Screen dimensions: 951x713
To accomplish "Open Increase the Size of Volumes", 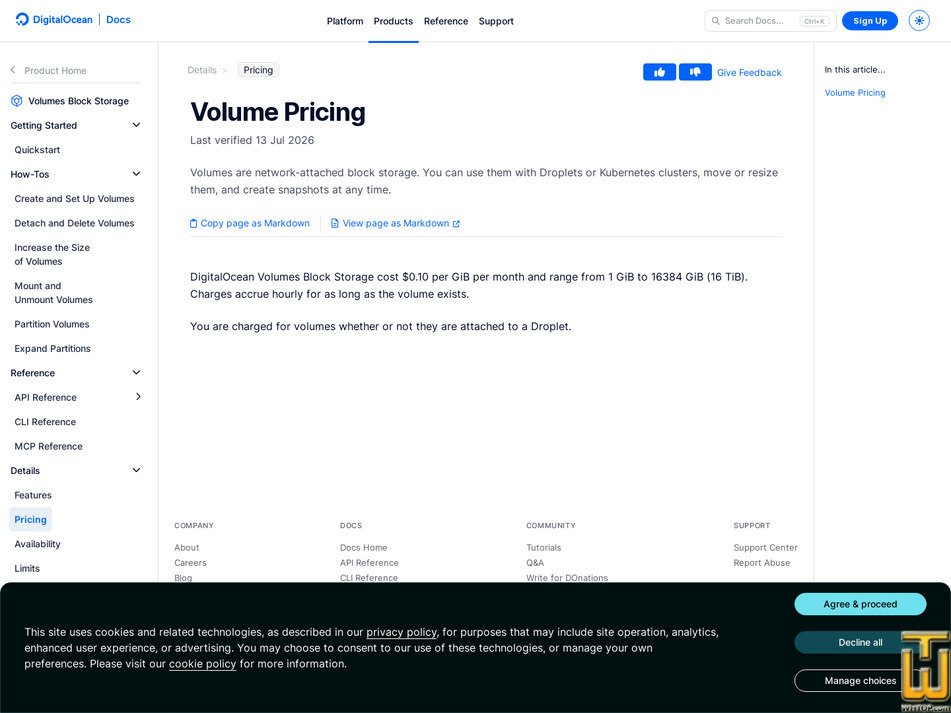I will click(x=52, y=255).
